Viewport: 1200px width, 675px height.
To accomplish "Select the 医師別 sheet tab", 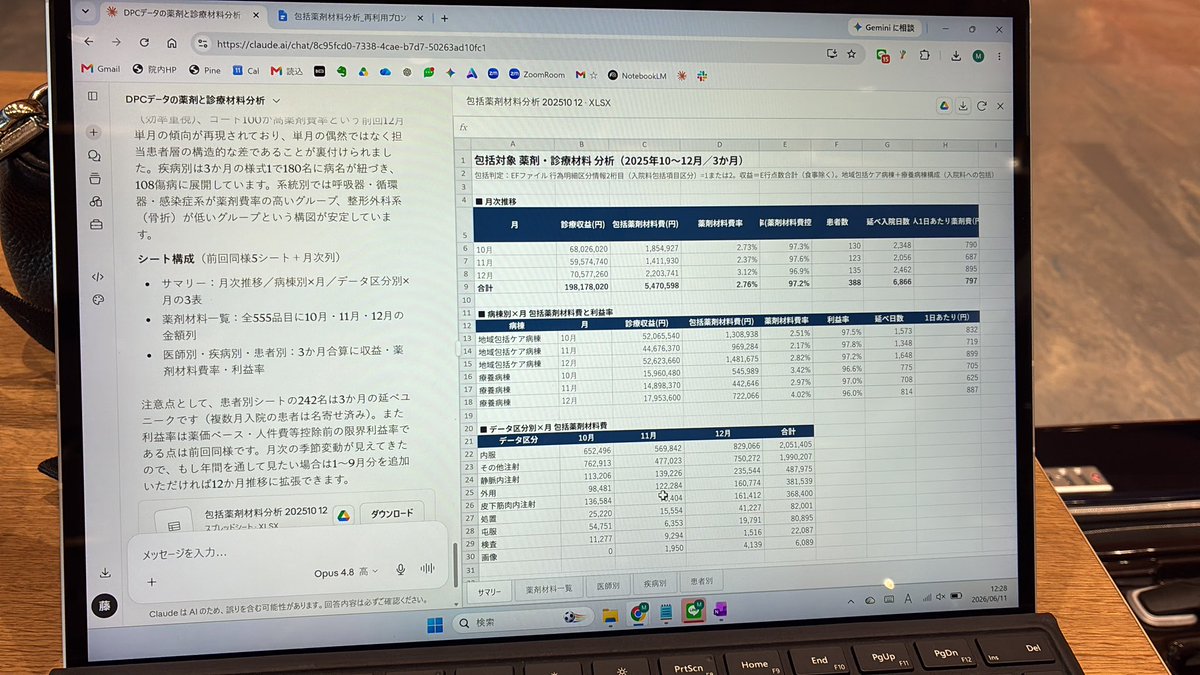I will click(608, 588).
